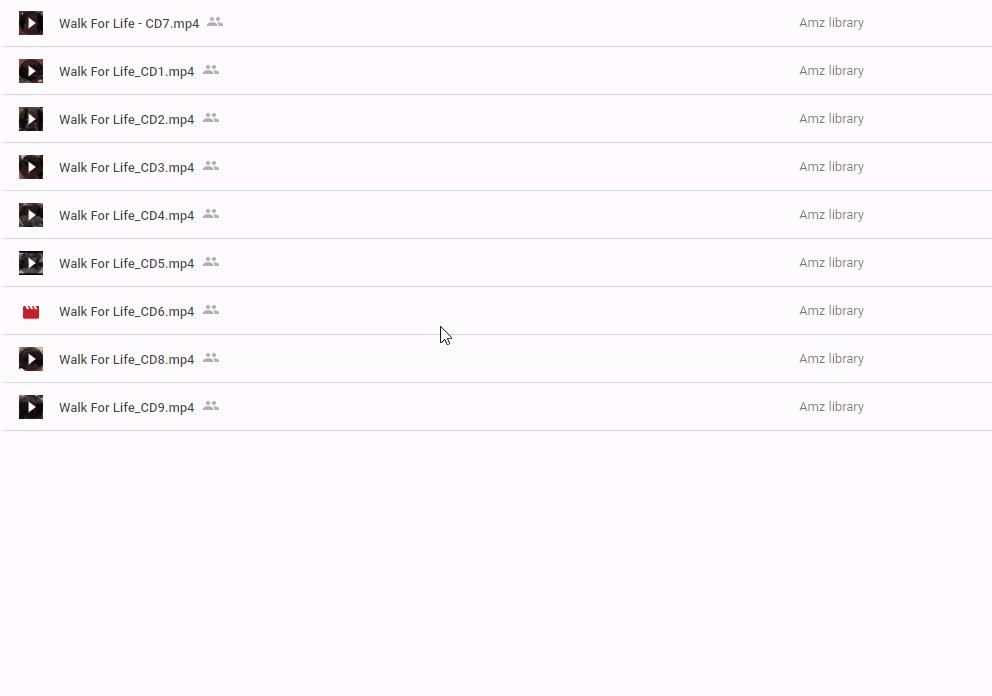Click the shared icon beside Walk For Life - CD7.mp4
The image size is (992, 696).
(x=215, y=22)
